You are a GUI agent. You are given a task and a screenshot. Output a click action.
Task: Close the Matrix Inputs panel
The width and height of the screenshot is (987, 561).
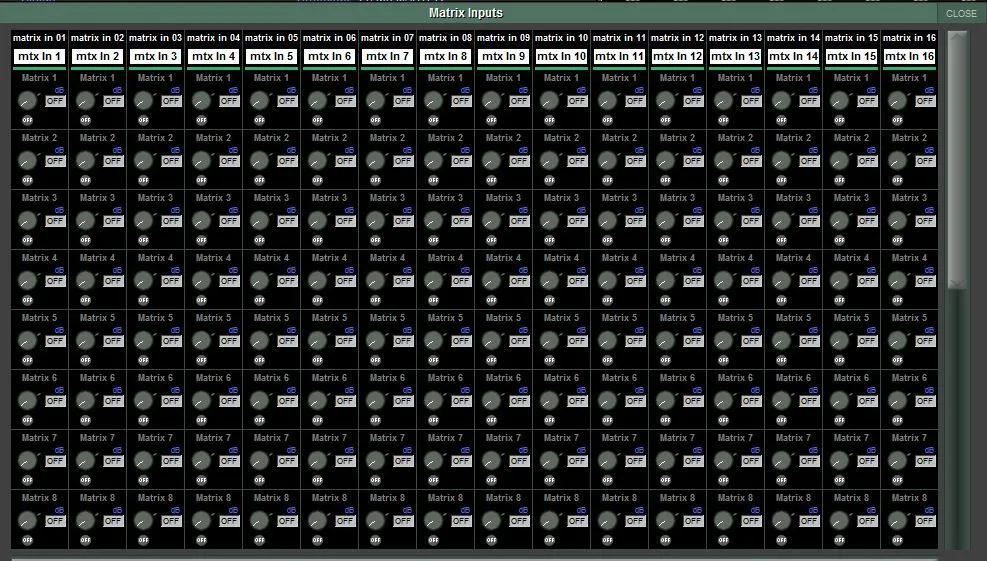click(961, 13)
